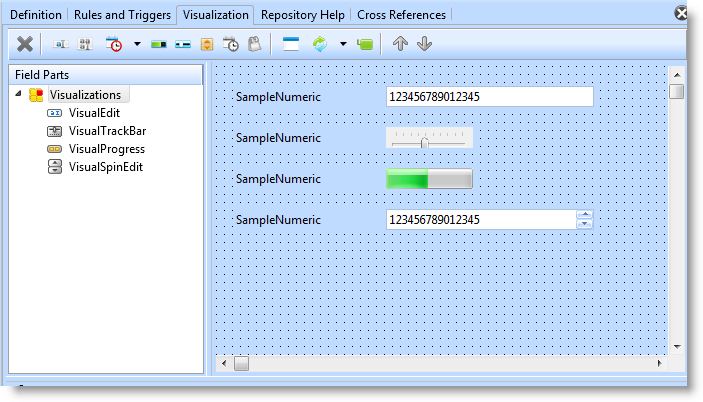The image size is (703, 402).
Task: Close the panel with the round X button
Action: tap(681, 13)
